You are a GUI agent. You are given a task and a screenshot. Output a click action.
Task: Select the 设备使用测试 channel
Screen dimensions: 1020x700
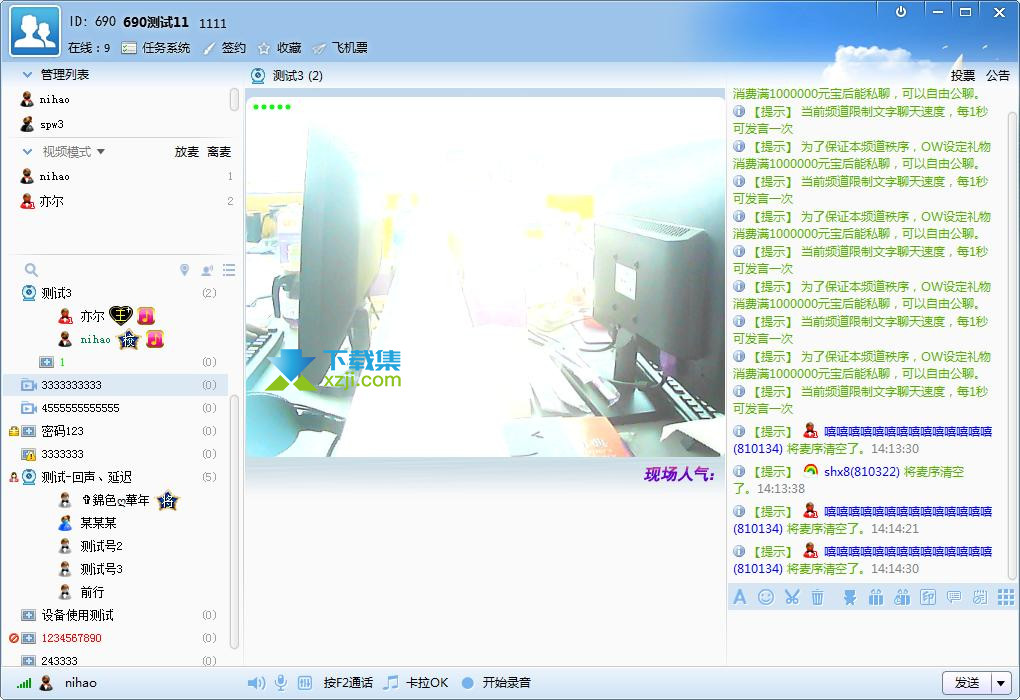[x=116, y=615]
